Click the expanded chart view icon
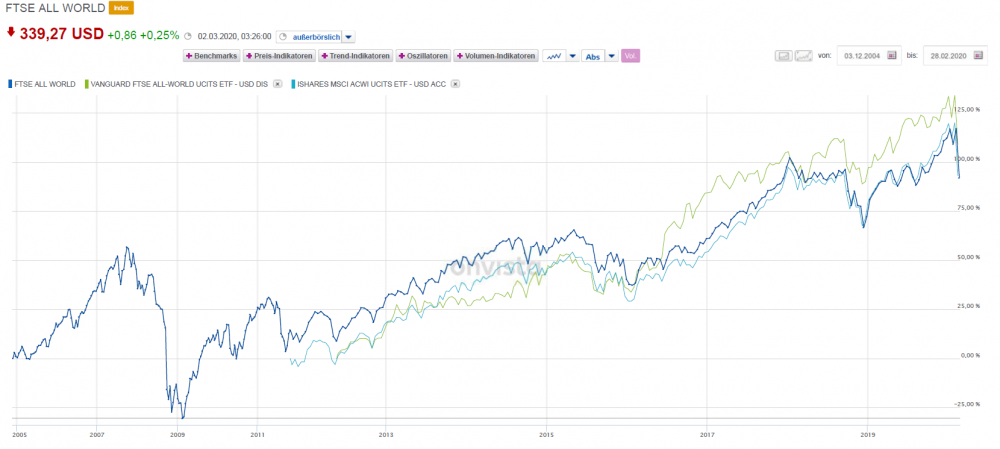The height and width of the screenshot is (449, 1000). click(x=802, y=56)
